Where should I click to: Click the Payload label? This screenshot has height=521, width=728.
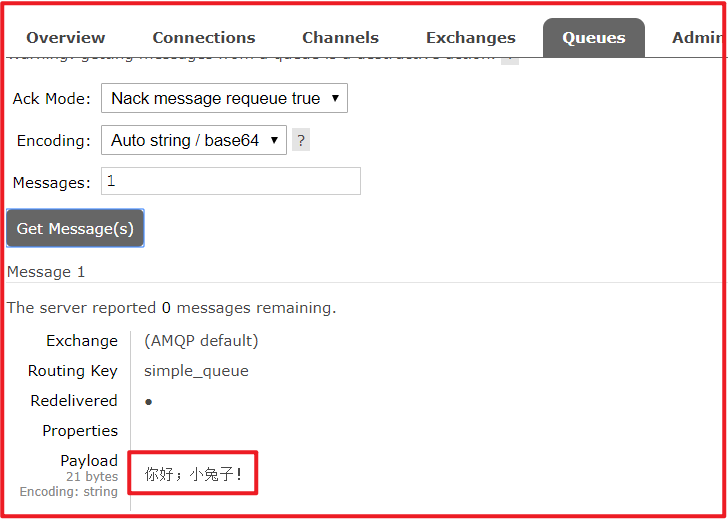coord(88,461)
